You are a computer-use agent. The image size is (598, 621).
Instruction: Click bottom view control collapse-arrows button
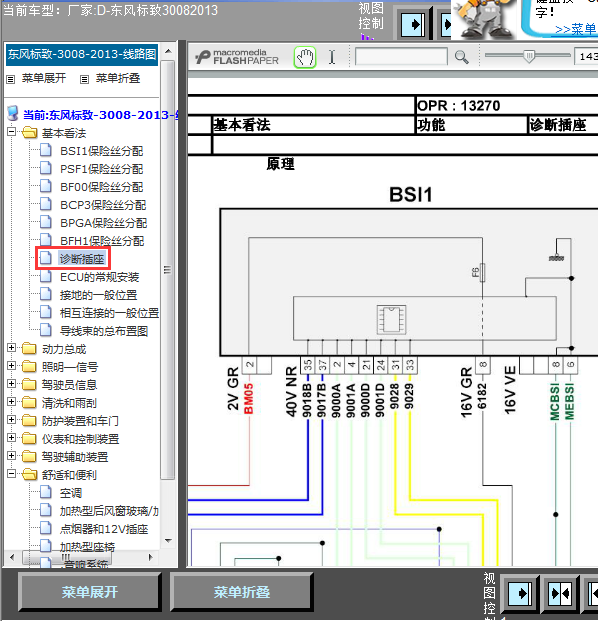pyautogui.click(x=560, y=593)
